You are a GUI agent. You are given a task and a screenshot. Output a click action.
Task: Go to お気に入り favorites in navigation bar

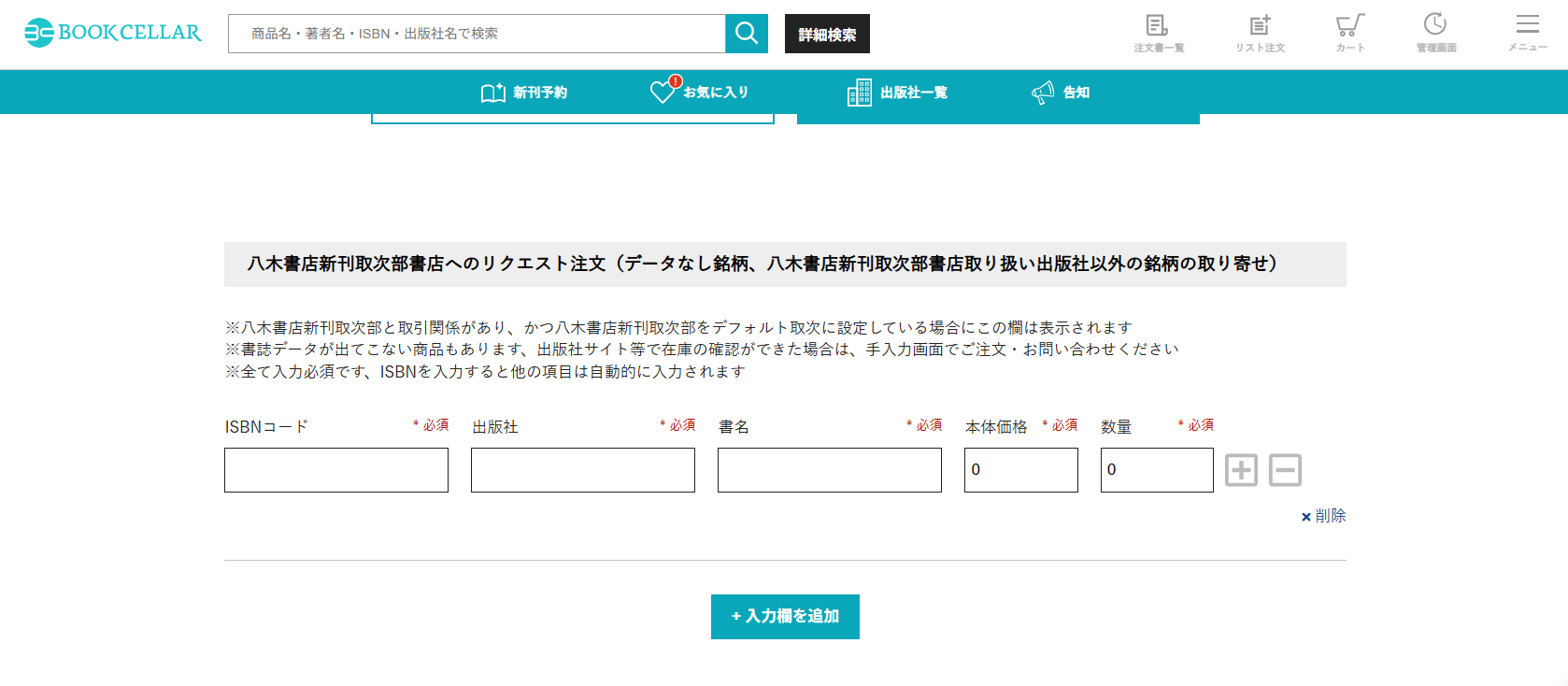(700, 91)
